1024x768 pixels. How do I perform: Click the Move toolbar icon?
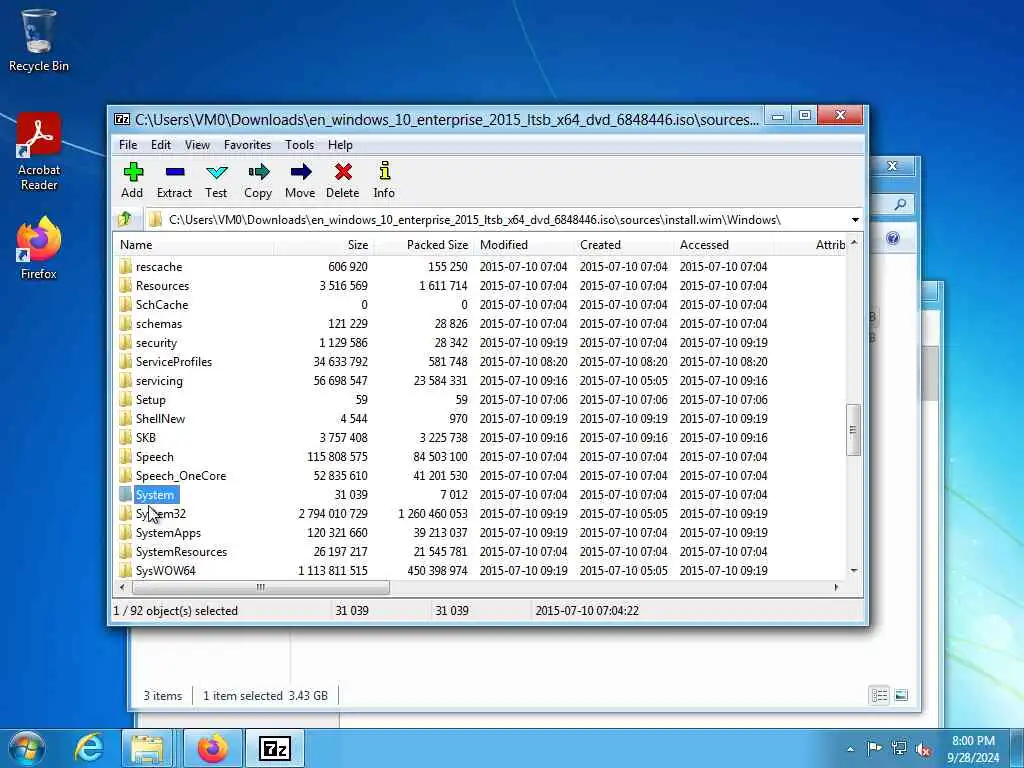tap(300, 172)
